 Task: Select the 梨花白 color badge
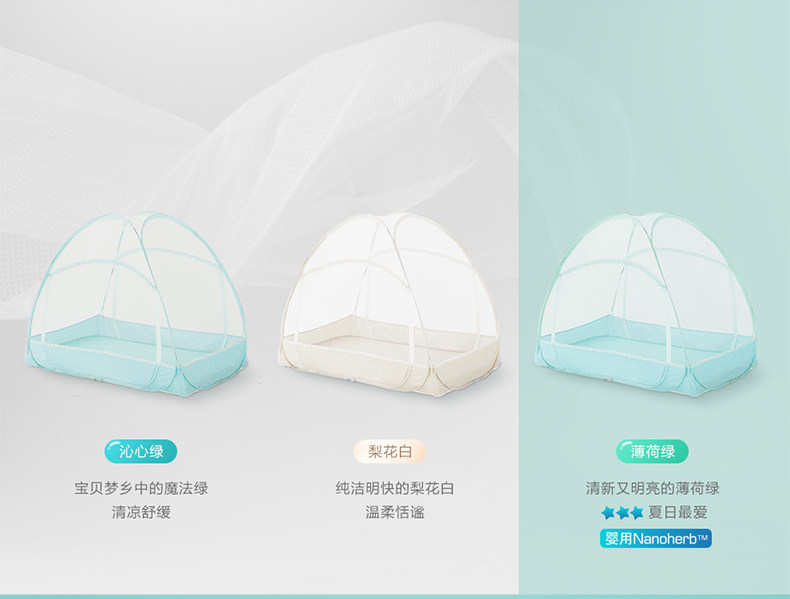coord(389,451)
